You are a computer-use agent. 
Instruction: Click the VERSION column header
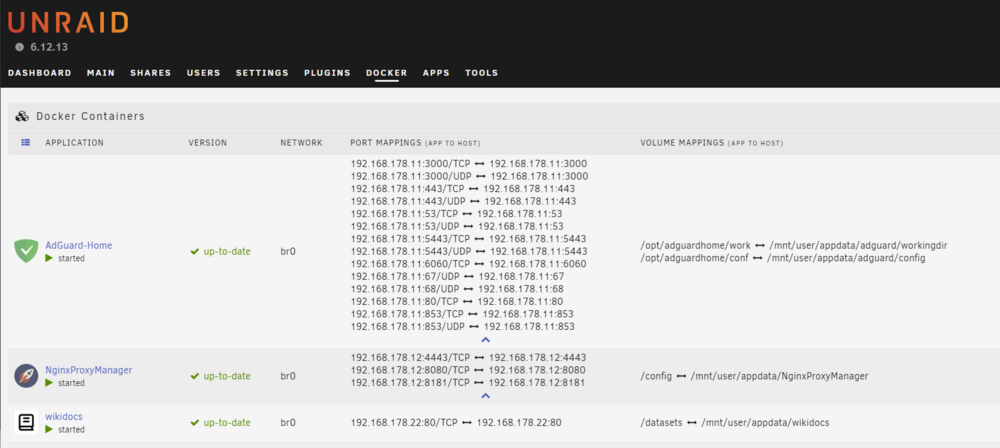click(x=207, y=143)
